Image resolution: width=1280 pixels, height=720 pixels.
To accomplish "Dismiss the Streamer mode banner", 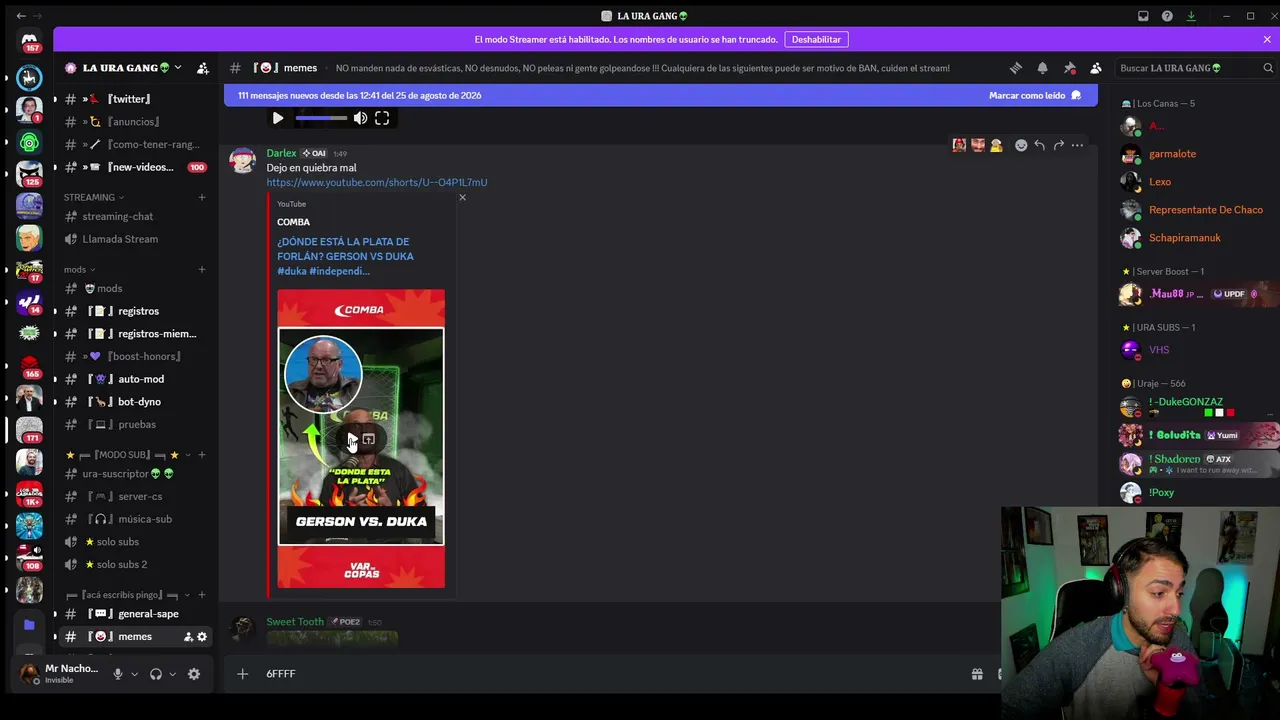I will (1267, 39).
